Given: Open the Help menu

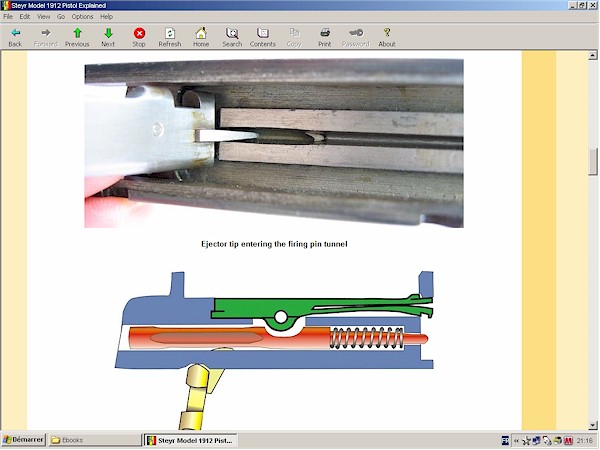Looking at the screenshot, I should [106, 16].
